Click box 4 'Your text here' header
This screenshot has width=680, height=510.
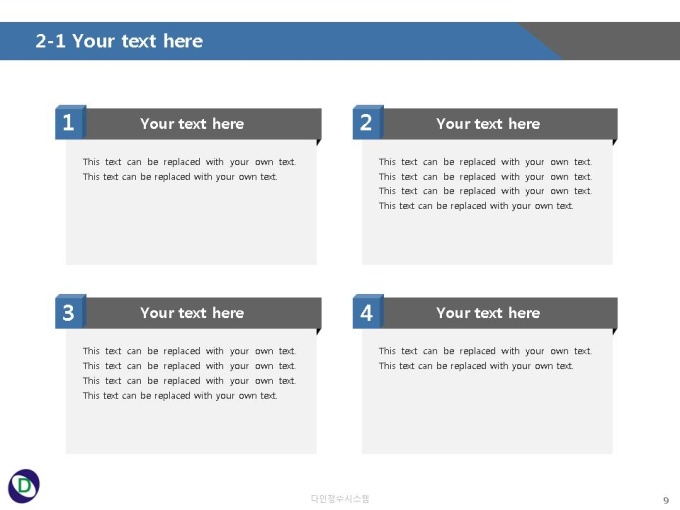tap(488, 313)
